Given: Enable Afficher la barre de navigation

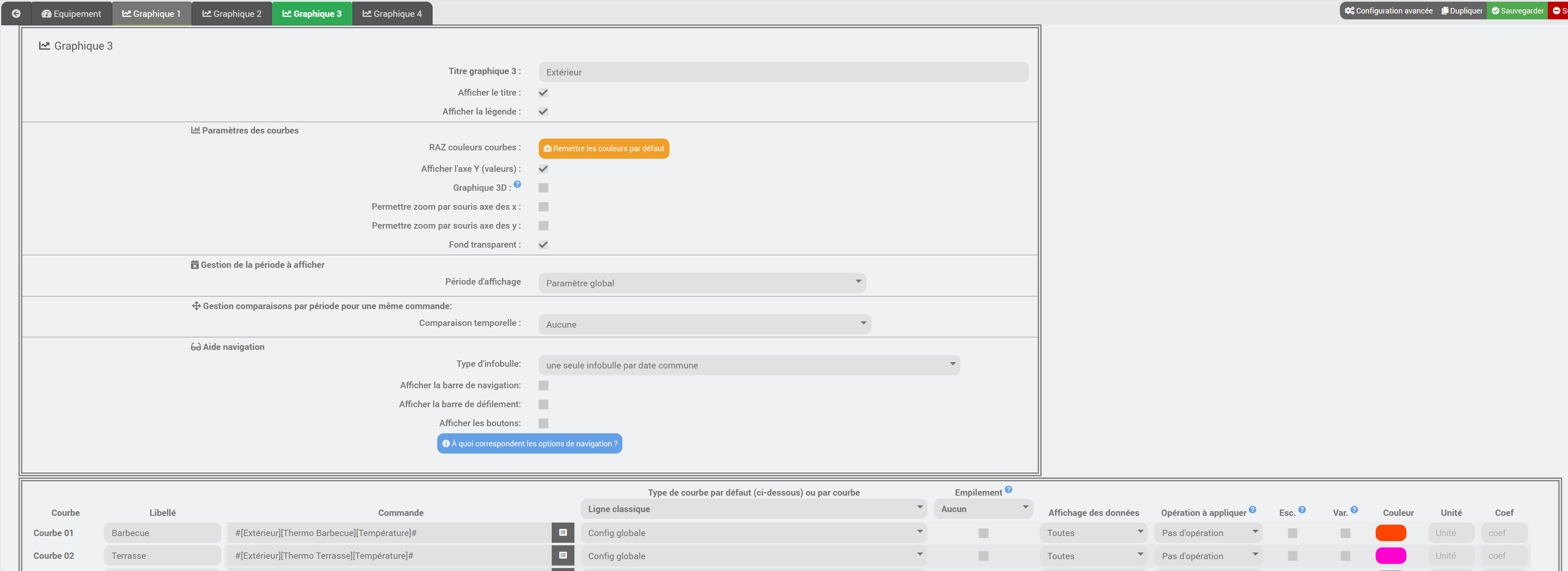Looking at the screenshot, I should [543, 385].
